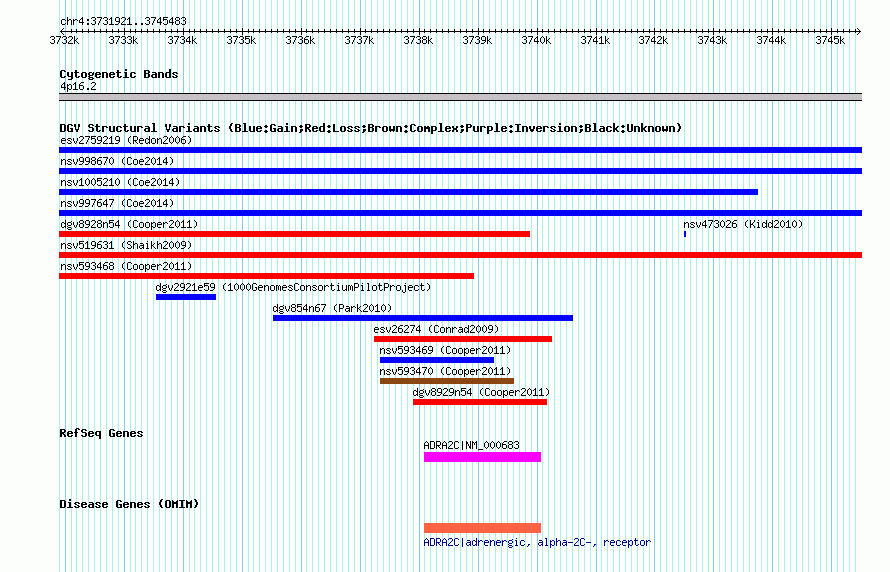890x572 pixels.
Task: Open ADRA2C adrenergic alpha-2C receptor link
Action: 537,542
